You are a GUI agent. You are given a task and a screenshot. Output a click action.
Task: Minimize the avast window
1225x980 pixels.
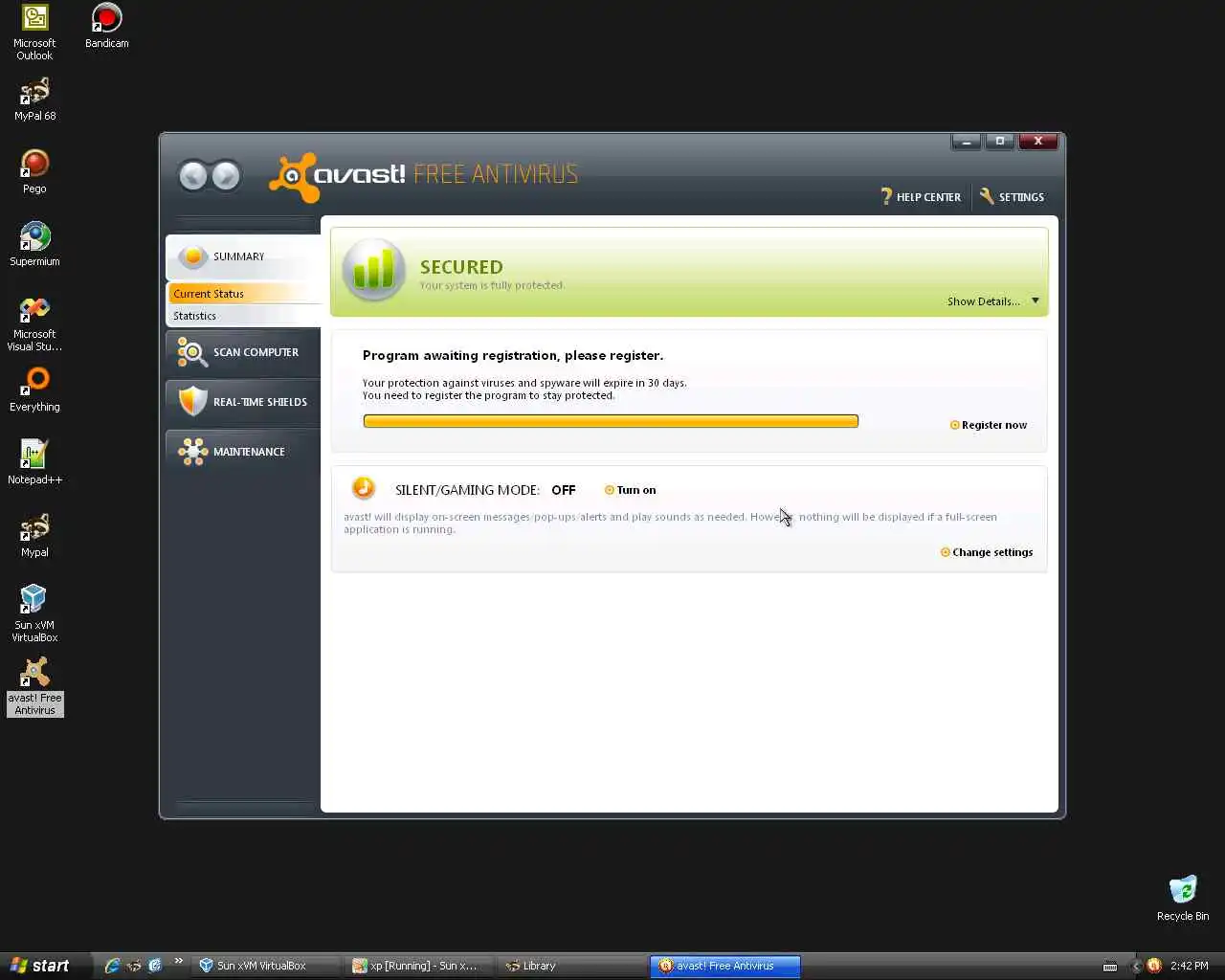[x=966, y=142]
